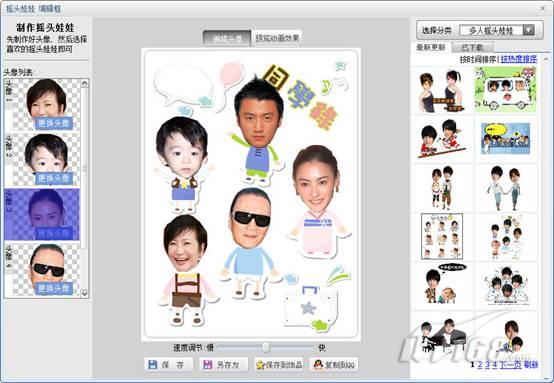Sort templates via 按时间排序
This screenshot has height=383, width=554.
pos(478,59)
